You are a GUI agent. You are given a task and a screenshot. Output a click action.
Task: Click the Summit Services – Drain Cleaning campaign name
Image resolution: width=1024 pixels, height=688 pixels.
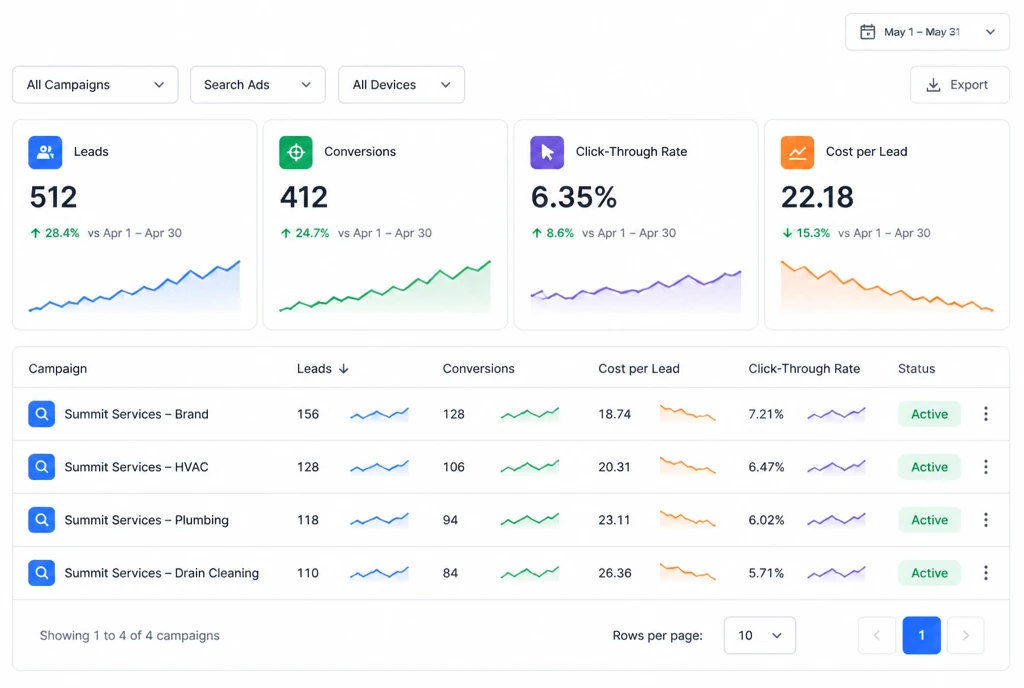click(162, 572)
